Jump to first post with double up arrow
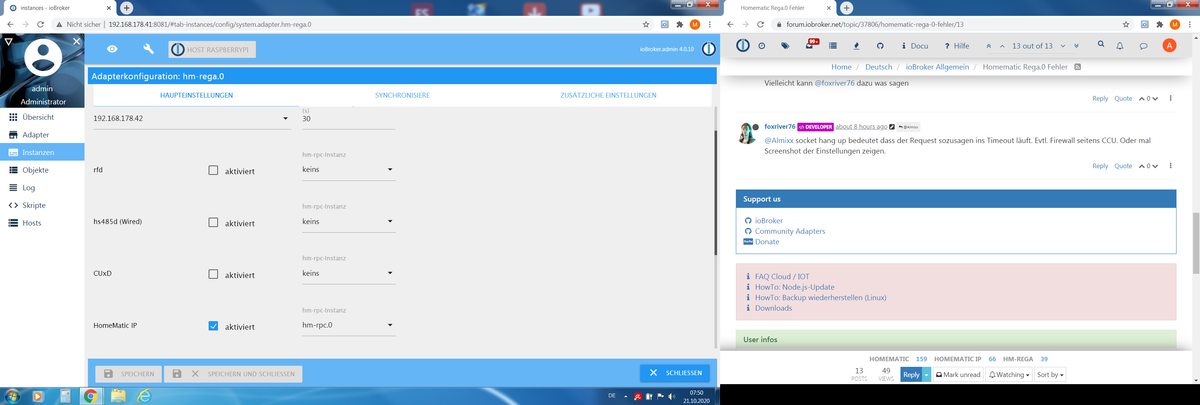1200x405 pixels. tap(989, 45)
